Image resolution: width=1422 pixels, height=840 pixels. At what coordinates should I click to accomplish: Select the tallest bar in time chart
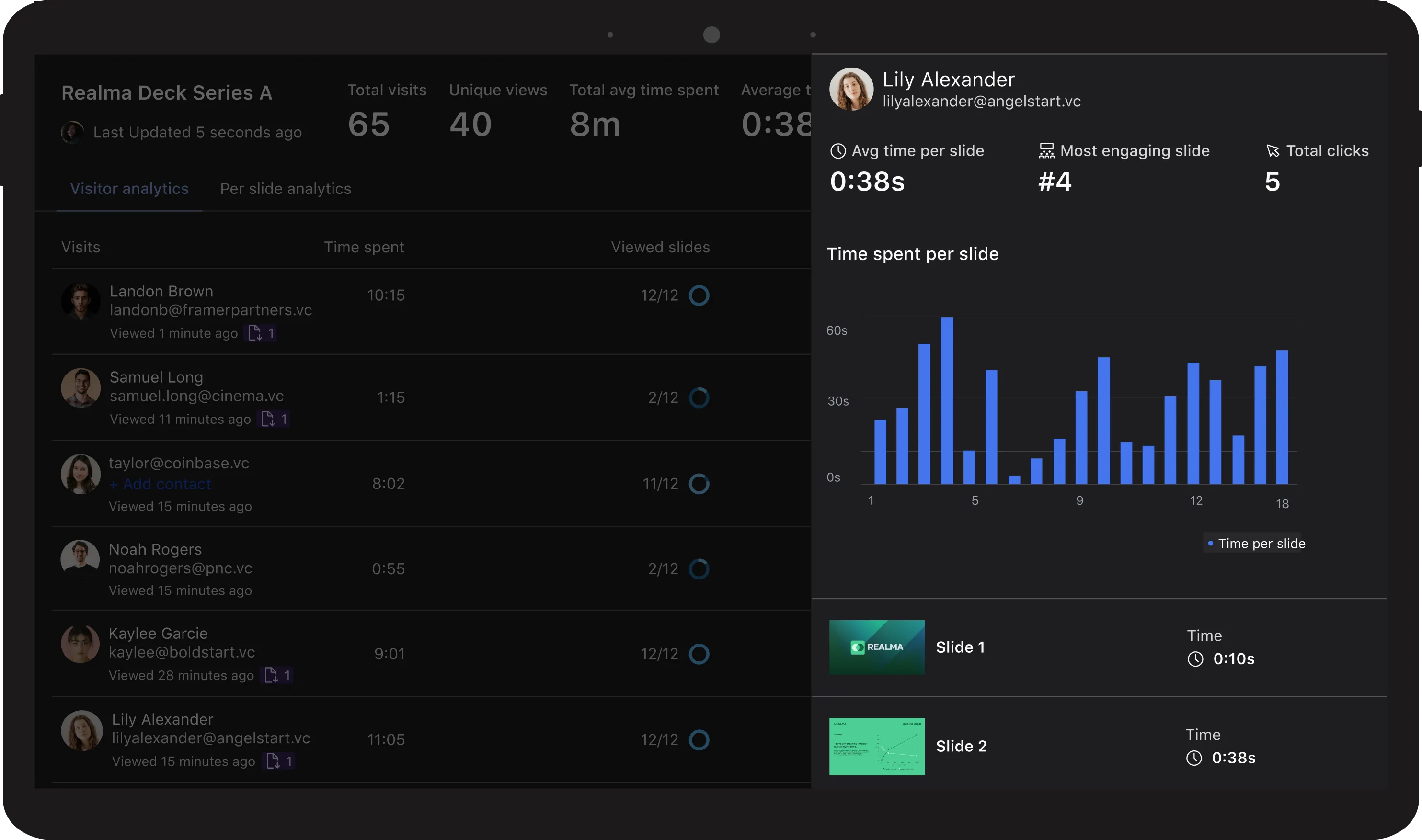tap(946, 400)
